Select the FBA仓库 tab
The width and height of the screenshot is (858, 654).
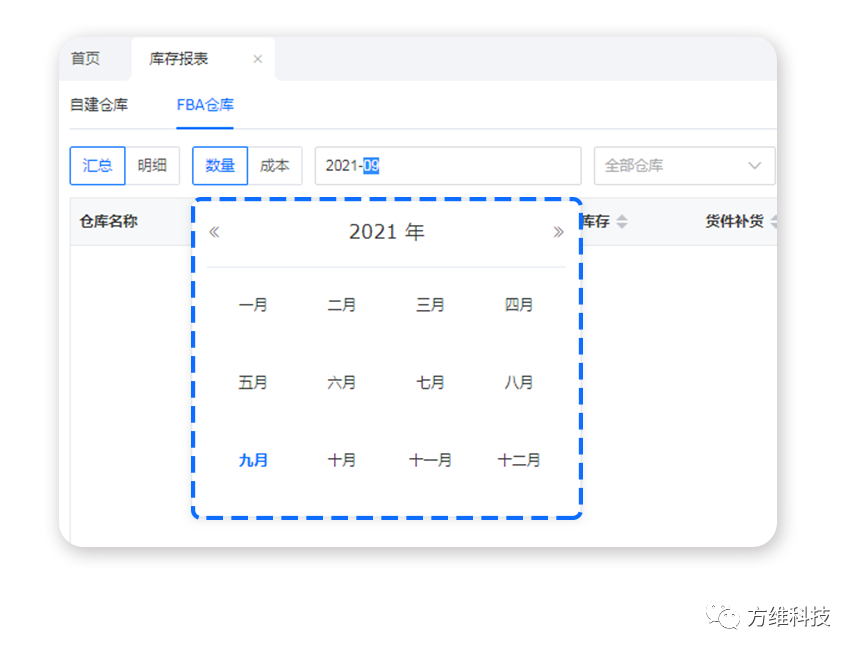point(205,105)
